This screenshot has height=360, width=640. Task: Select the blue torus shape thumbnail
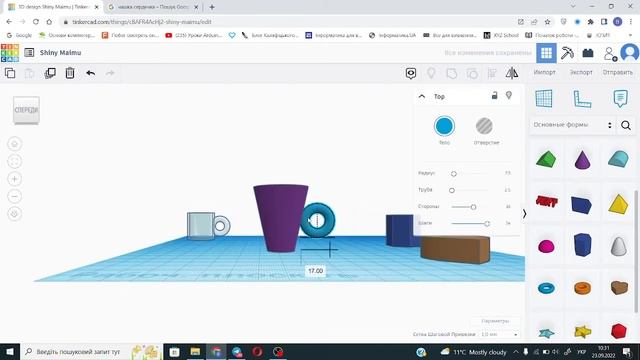click(x=546, y=288)
